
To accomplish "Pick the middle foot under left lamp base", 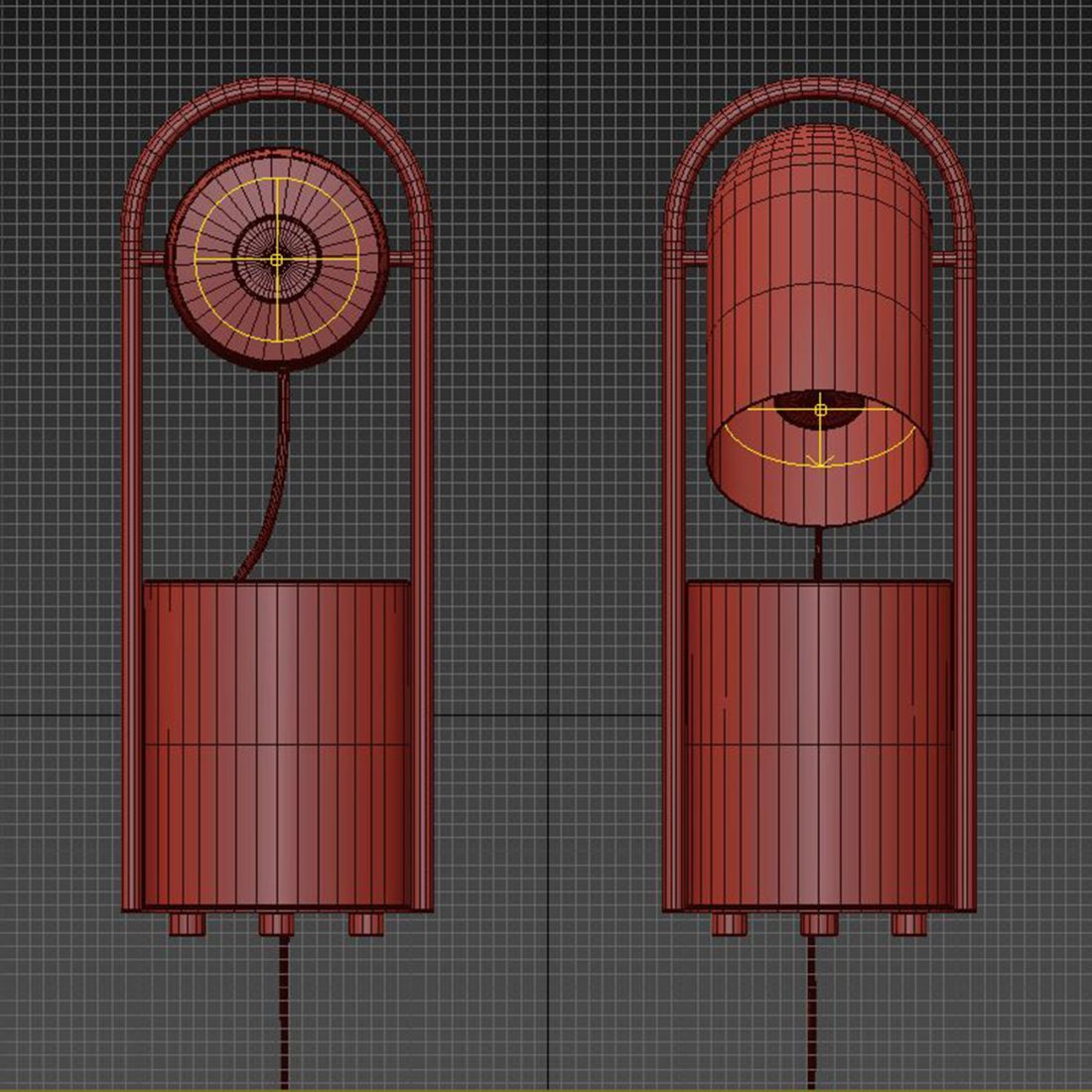I will 277,924.
